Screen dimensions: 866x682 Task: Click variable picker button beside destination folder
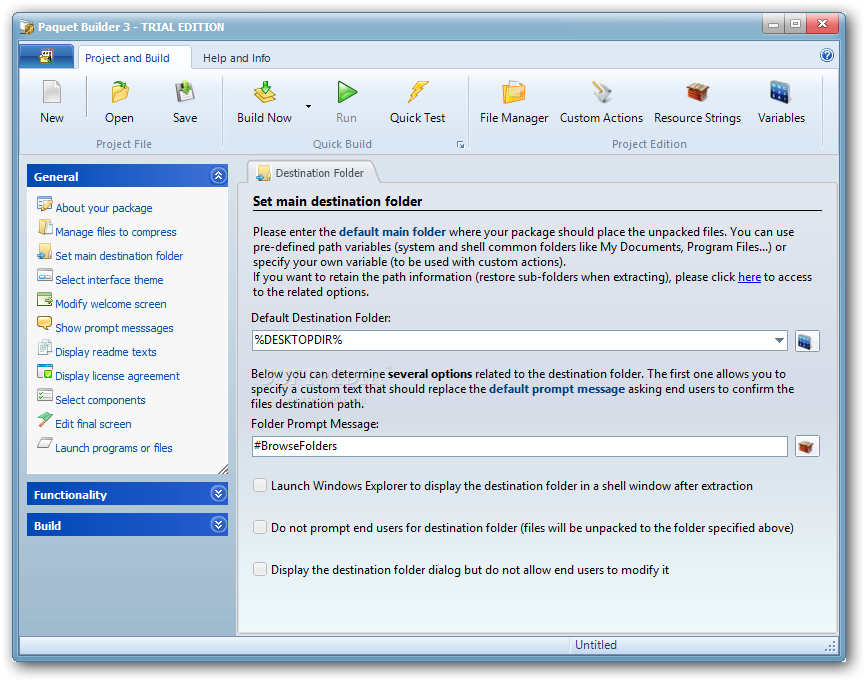click(807, 341)
